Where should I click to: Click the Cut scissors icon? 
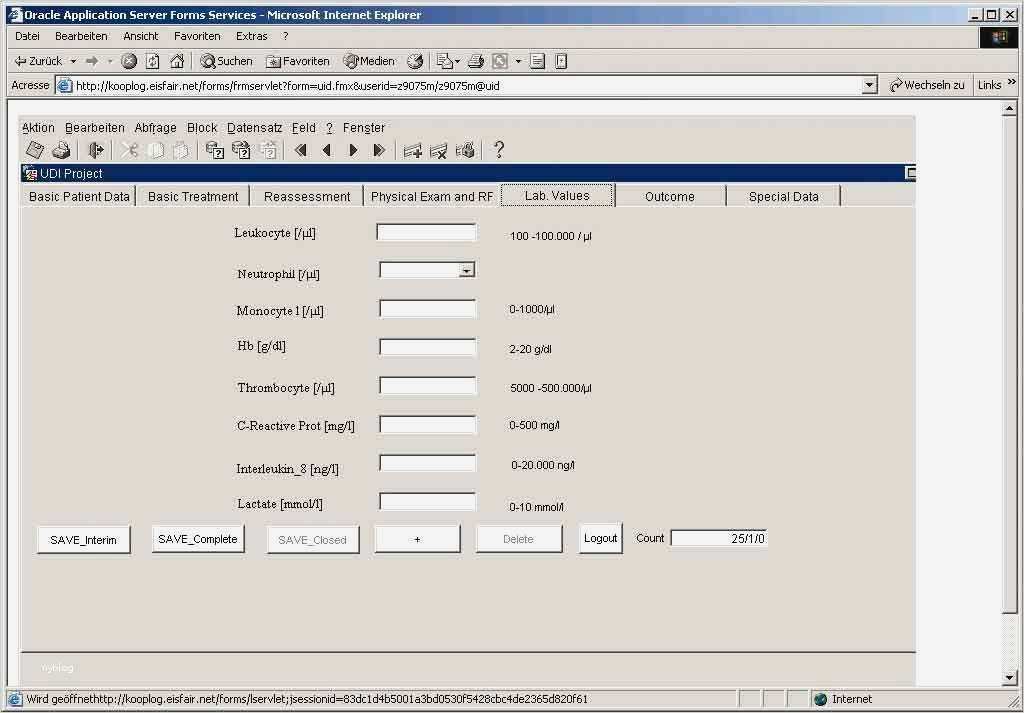[x=129, y=150]
